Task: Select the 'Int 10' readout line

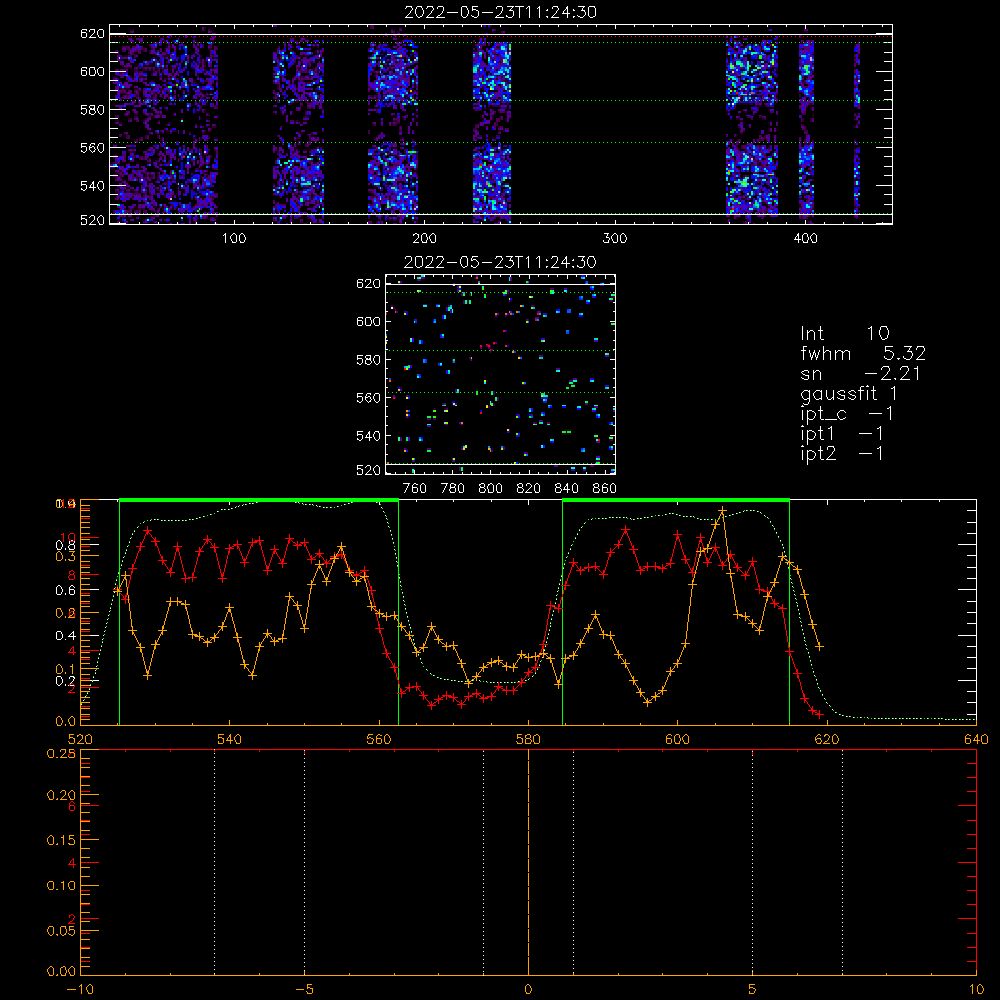Action: tap(845, 333)
